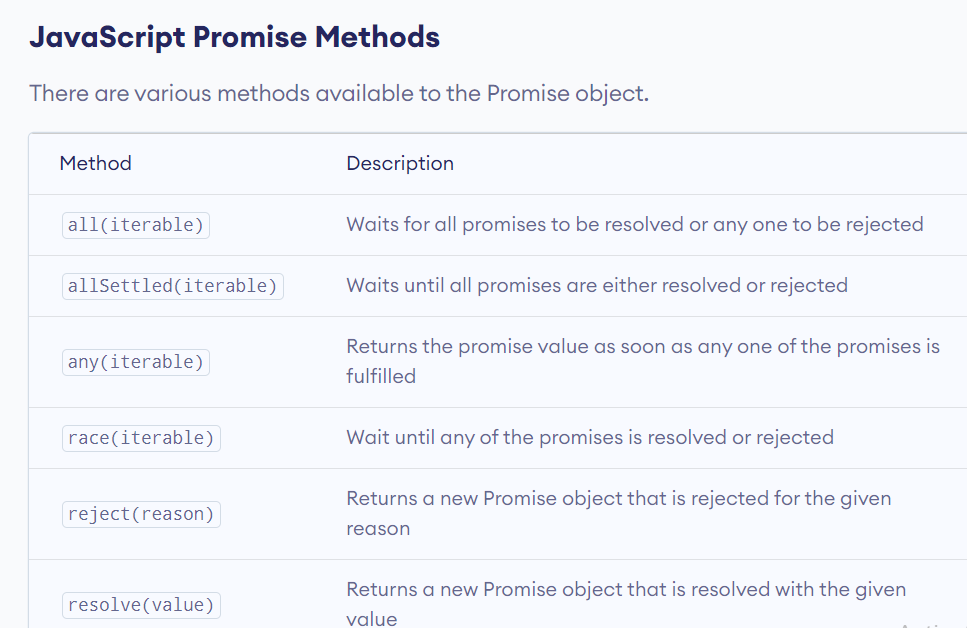Viewport: 967px width, 628px height.
Task: Click the intro sentence about Promise object
Action: coord(339,94)
